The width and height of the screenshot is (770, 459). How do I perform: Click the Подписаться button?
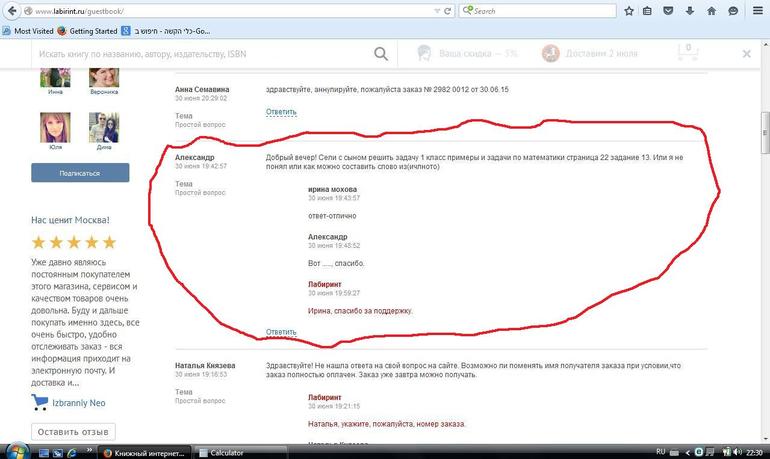[x=79, y=173]
